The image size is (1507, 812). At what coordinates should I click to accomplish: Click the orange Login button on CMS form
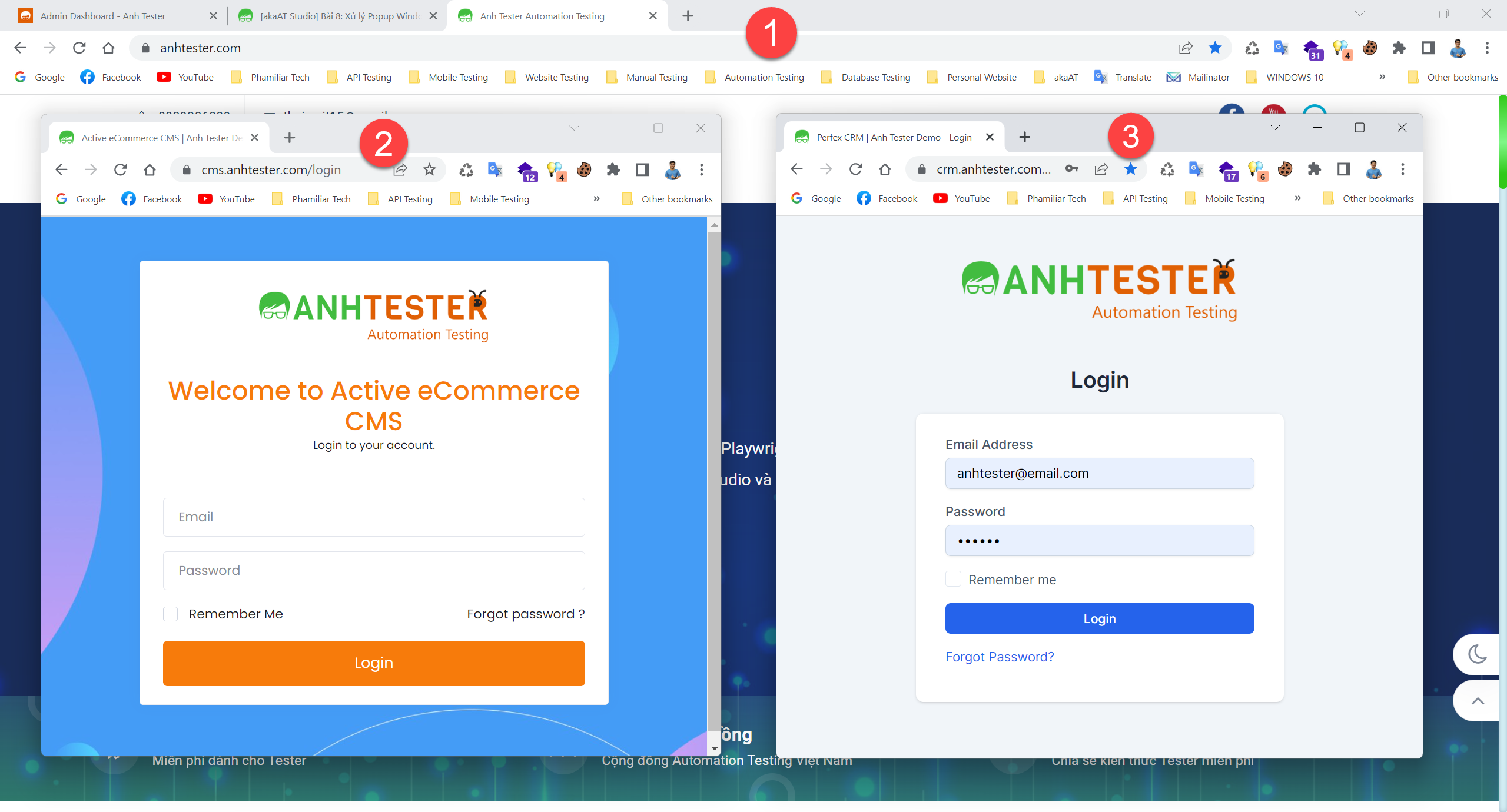point(374,663)
